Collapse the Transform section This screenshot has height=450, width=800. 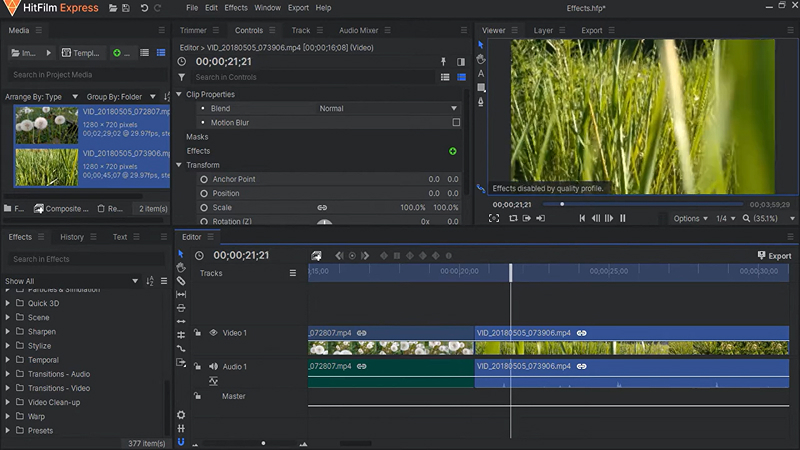(x=179, y=165)
